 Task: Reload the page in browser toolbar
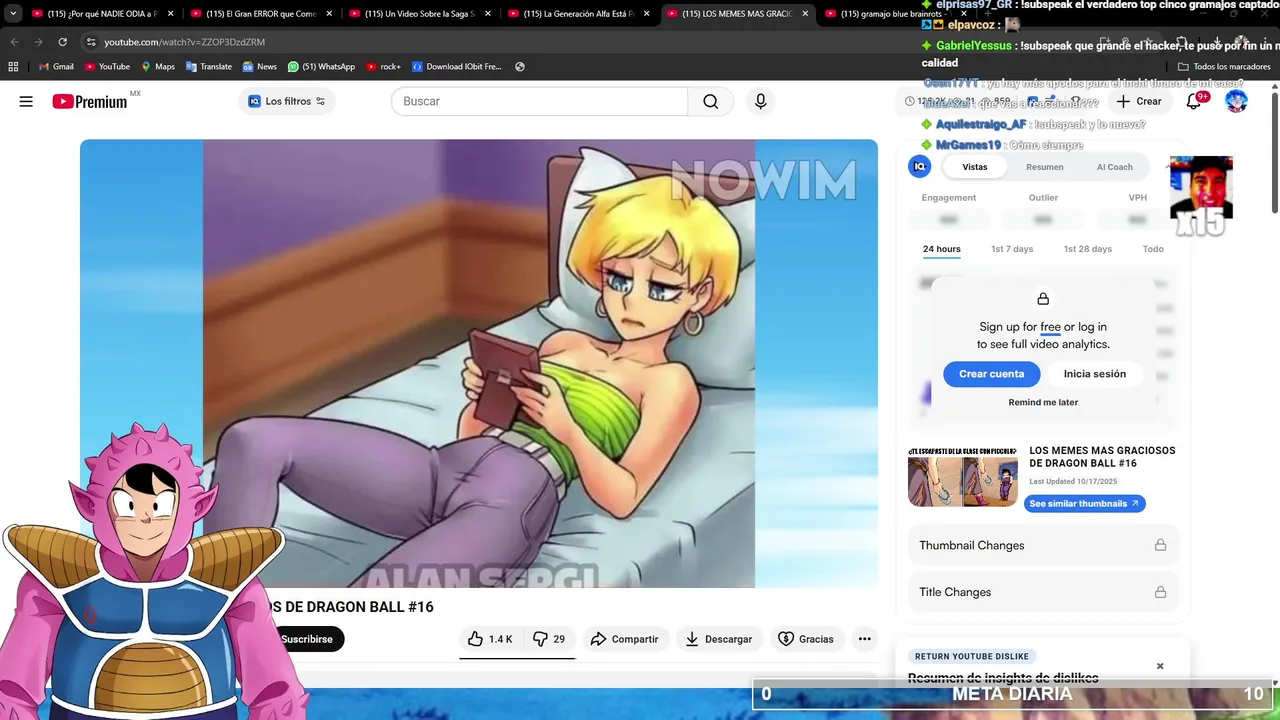coord(62,42)
